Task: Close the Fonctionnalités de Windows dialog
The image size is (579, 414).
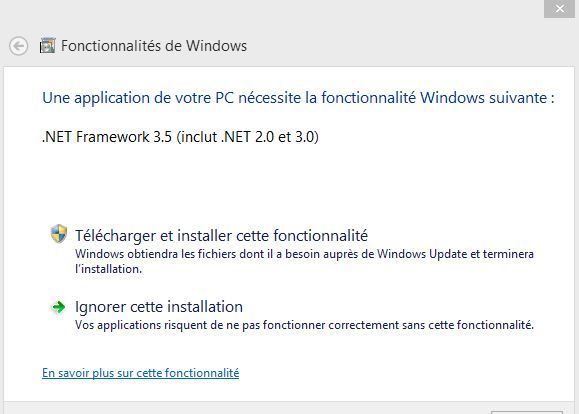Action: 559,8
